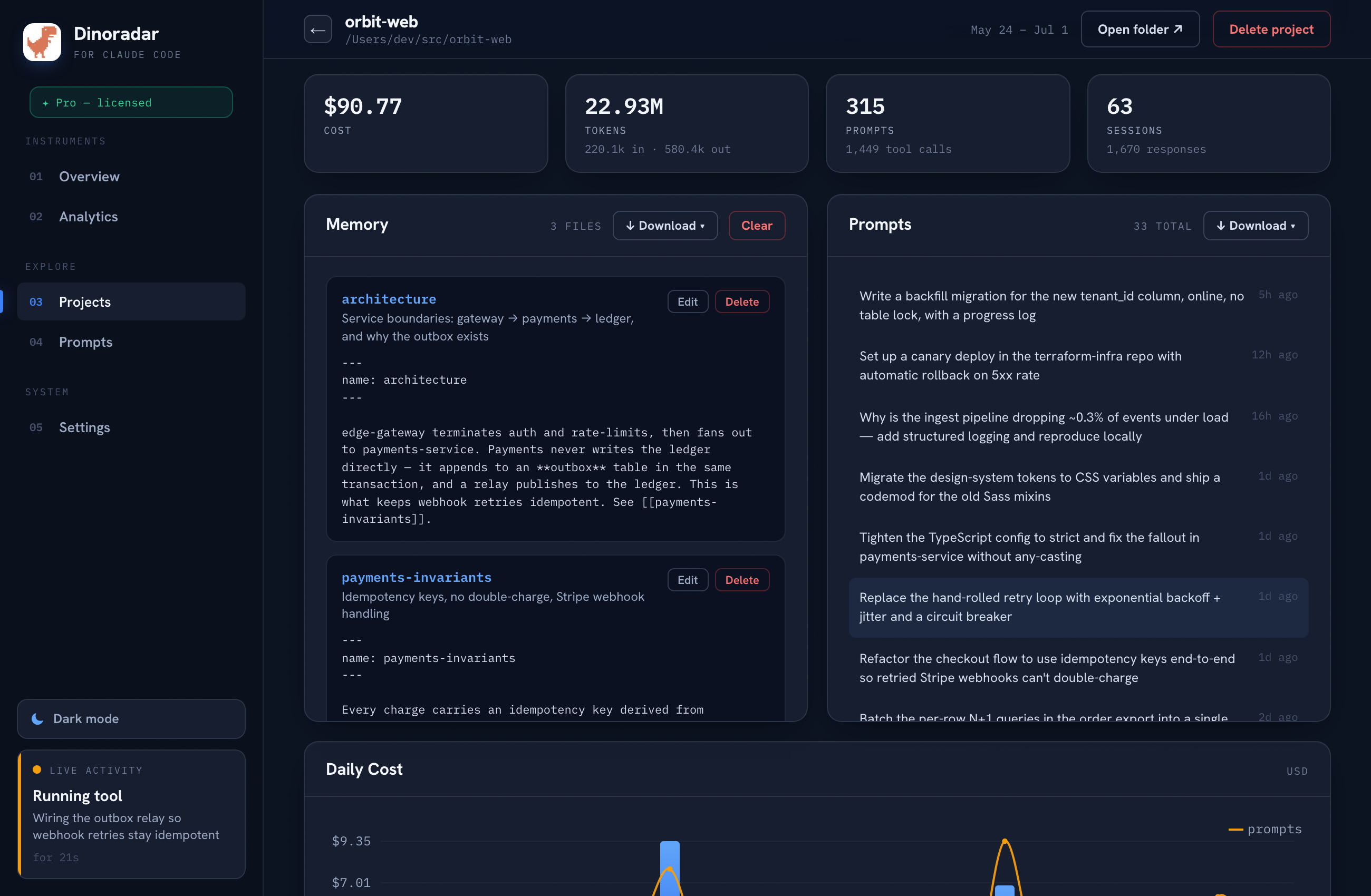Click the prompts legend in Daily Cost
Viewport: 1371px width, 896px height.
coord(1265,829)
